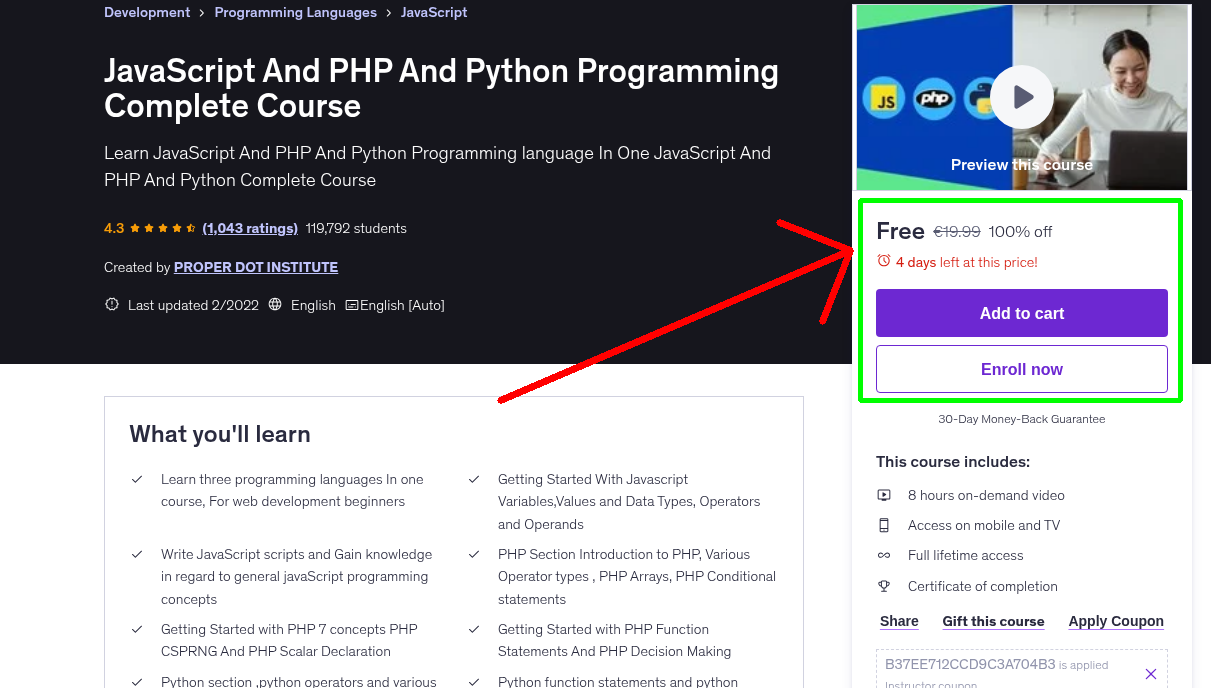This screenshot has width=1211, height=688.
Task: Select Gift this course
Action: click(x=993, y=621)
